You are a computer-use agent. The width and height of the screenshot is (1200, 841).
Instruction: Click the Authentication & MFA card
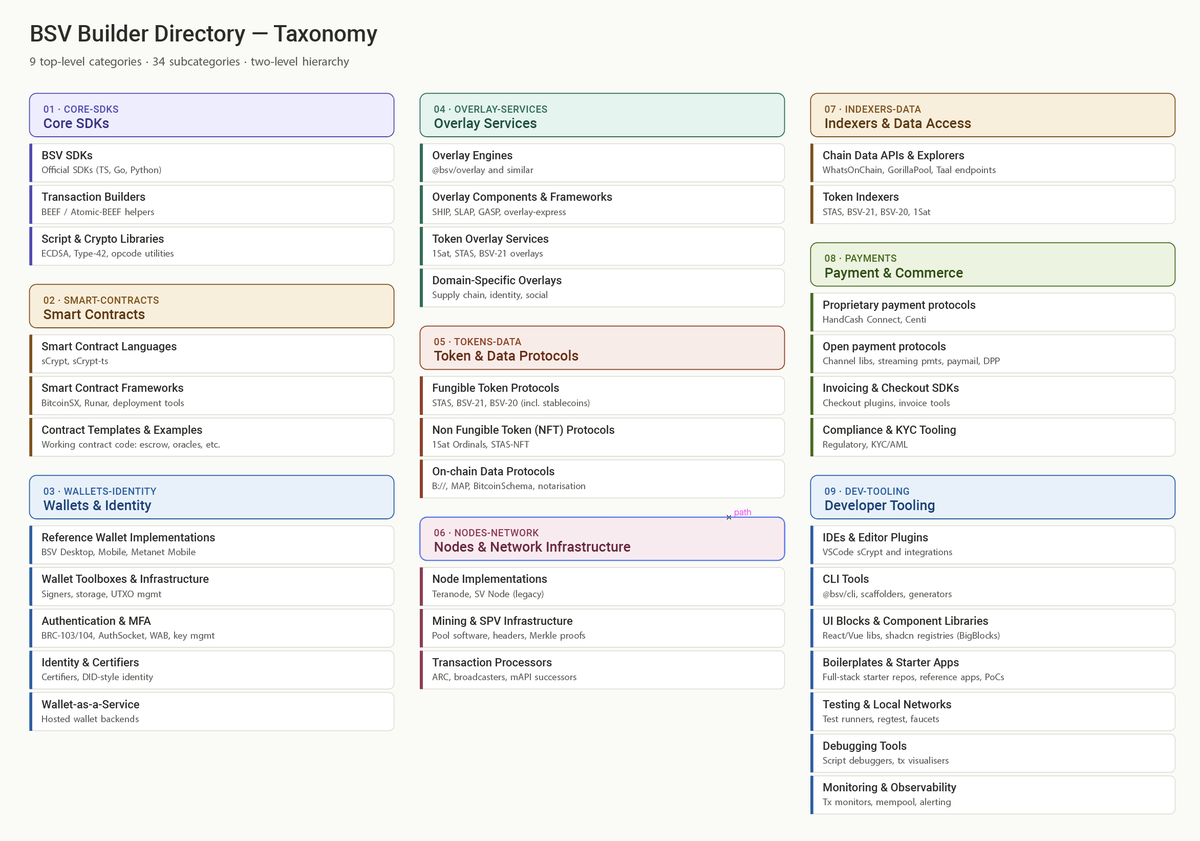212,628
